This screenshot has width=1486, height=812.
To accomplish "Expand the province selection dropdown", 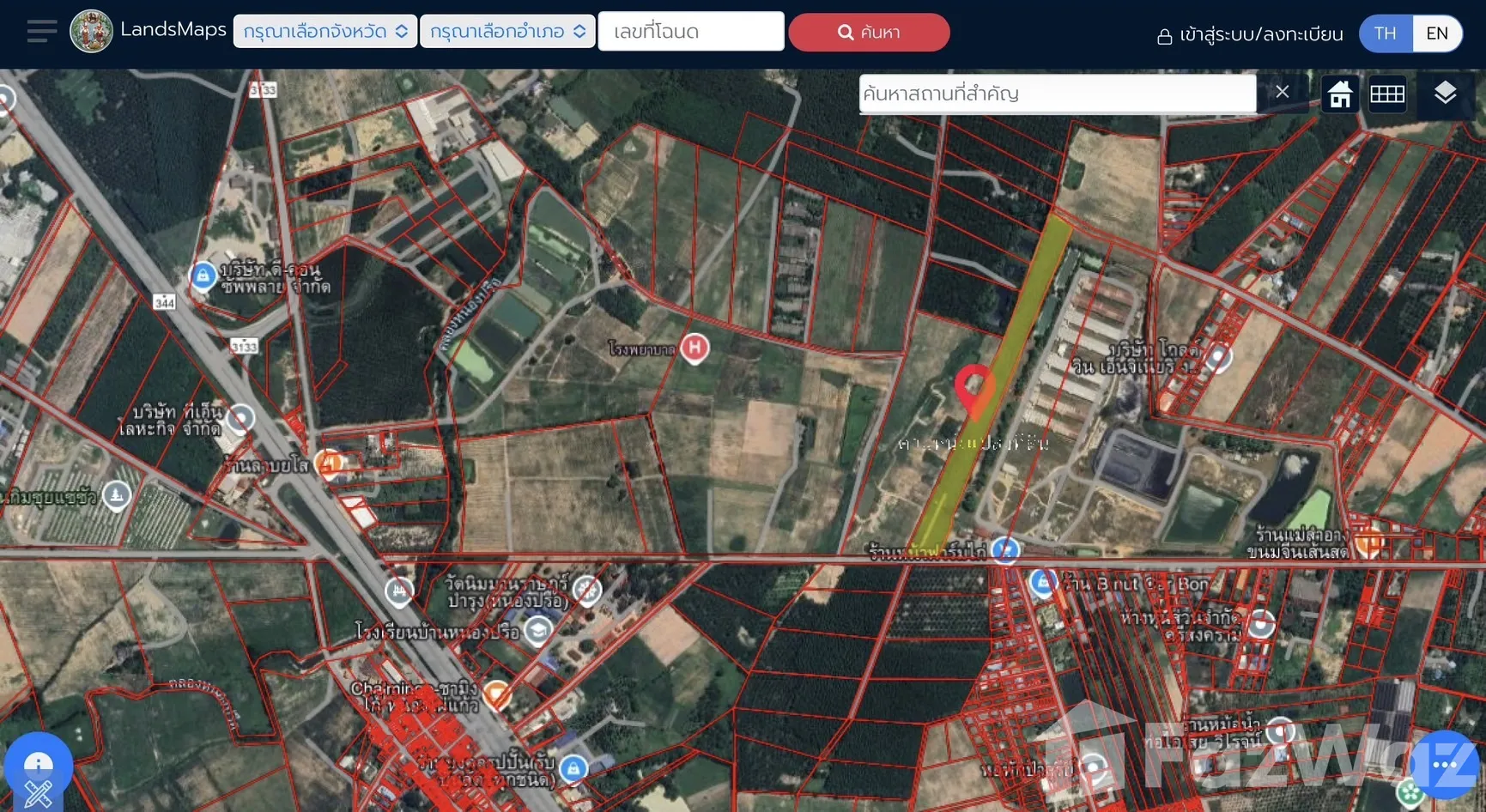I will (x=324, y=32).
